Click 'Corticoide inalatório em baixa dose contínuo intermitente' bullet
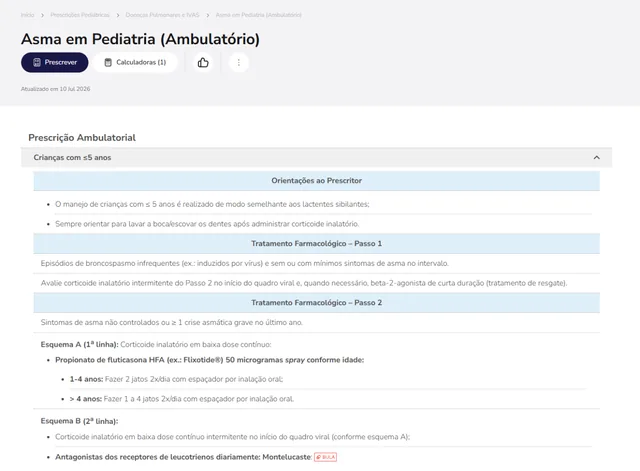Viewport: 640px width, 471px height. (233, 437)
